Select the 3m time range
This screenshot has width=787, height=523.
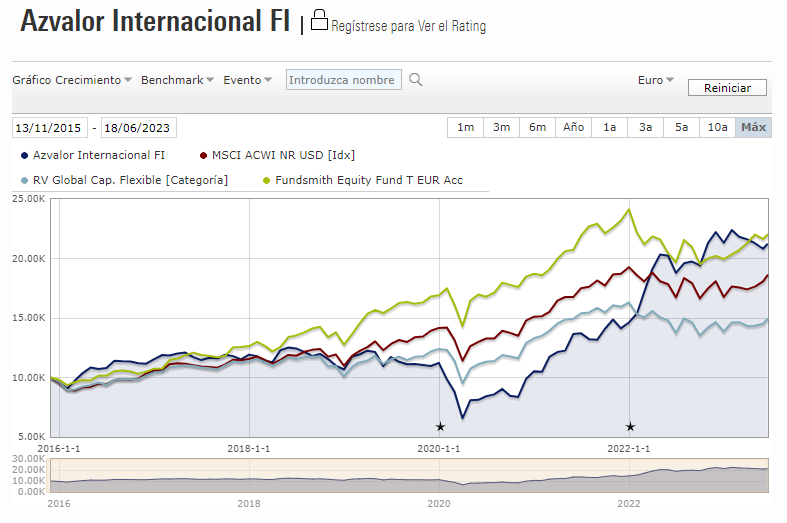pos(501,127)
